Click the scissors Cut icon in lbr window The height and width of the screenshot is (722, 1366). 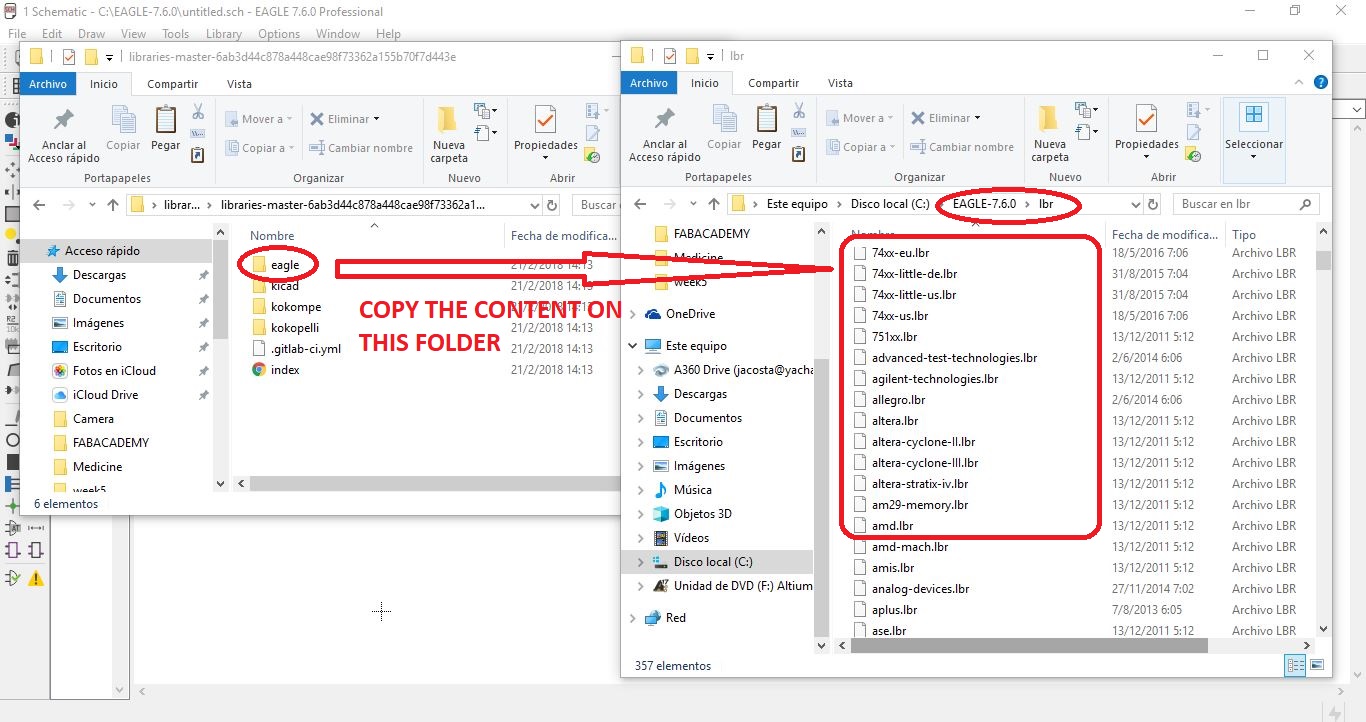point(799,110)
